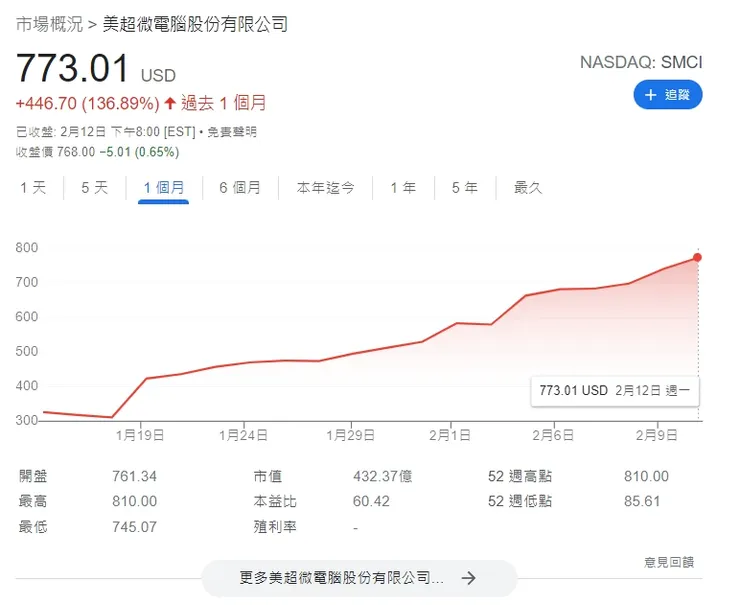The height and width of the screenshot is (605, 740).
Task: Click the 追蹤 follow button
Action: 667,95
